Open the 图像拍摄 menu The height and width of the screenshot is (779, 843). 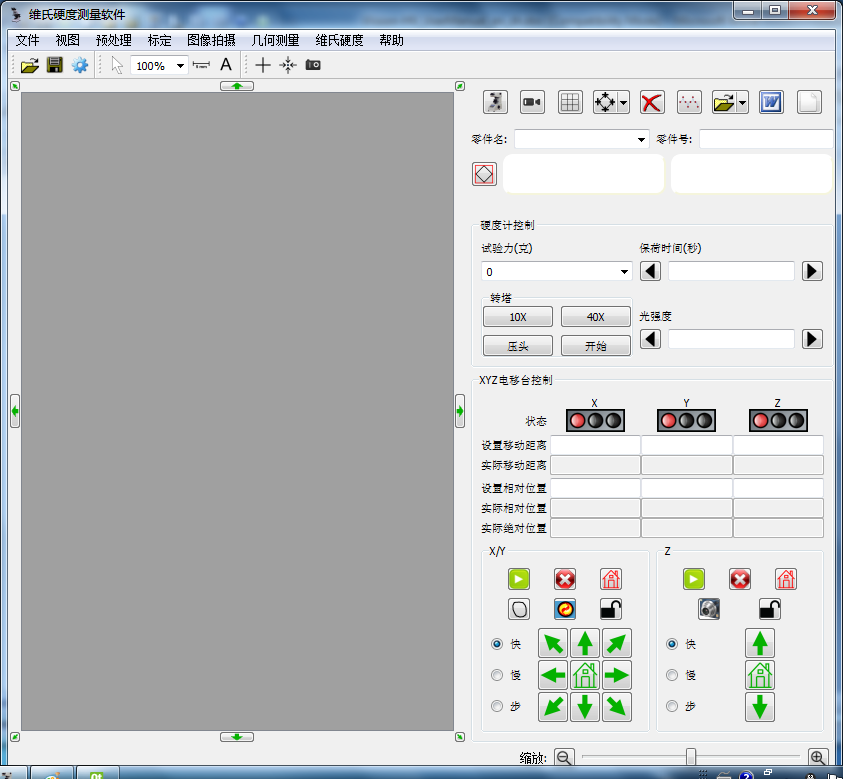pos(213,41)
